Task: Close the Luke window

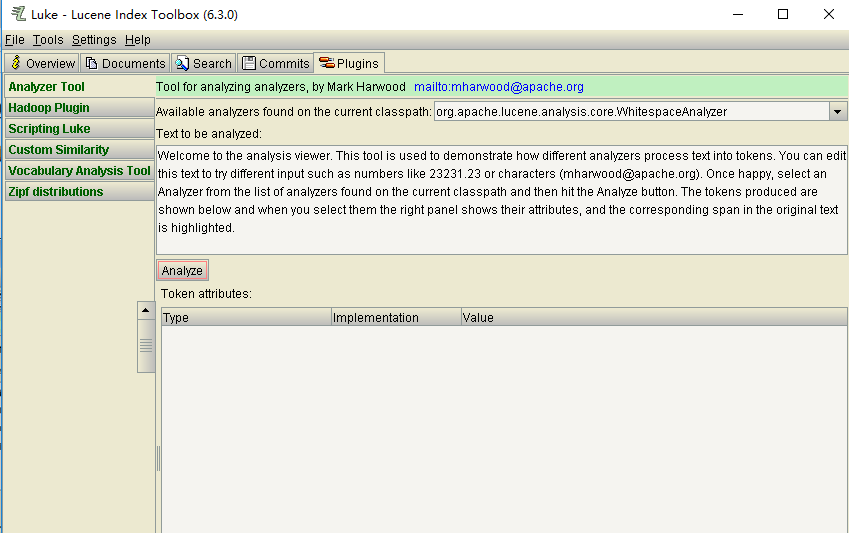Action: click(828, 14)
